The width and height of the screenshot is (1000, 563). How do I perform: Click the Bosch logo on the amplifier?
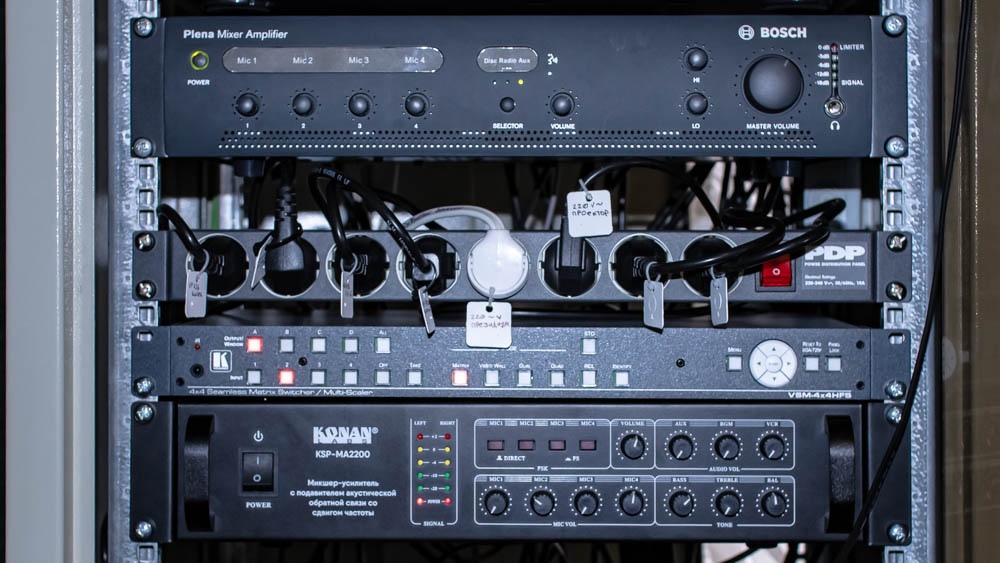[x=772, y=32]
